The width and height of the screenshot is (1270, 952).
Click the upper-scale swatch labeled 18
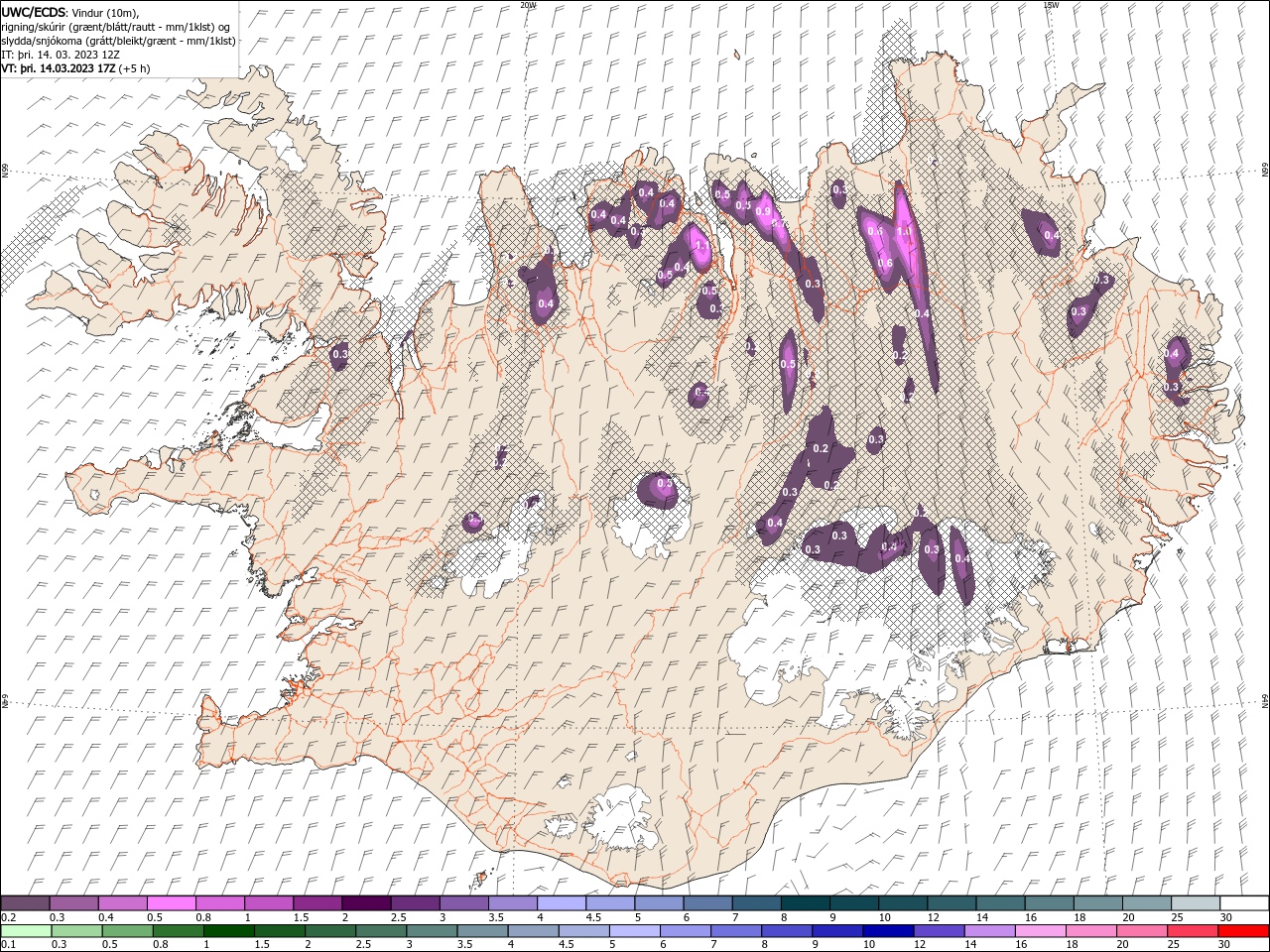click(x=1097, y=903)
